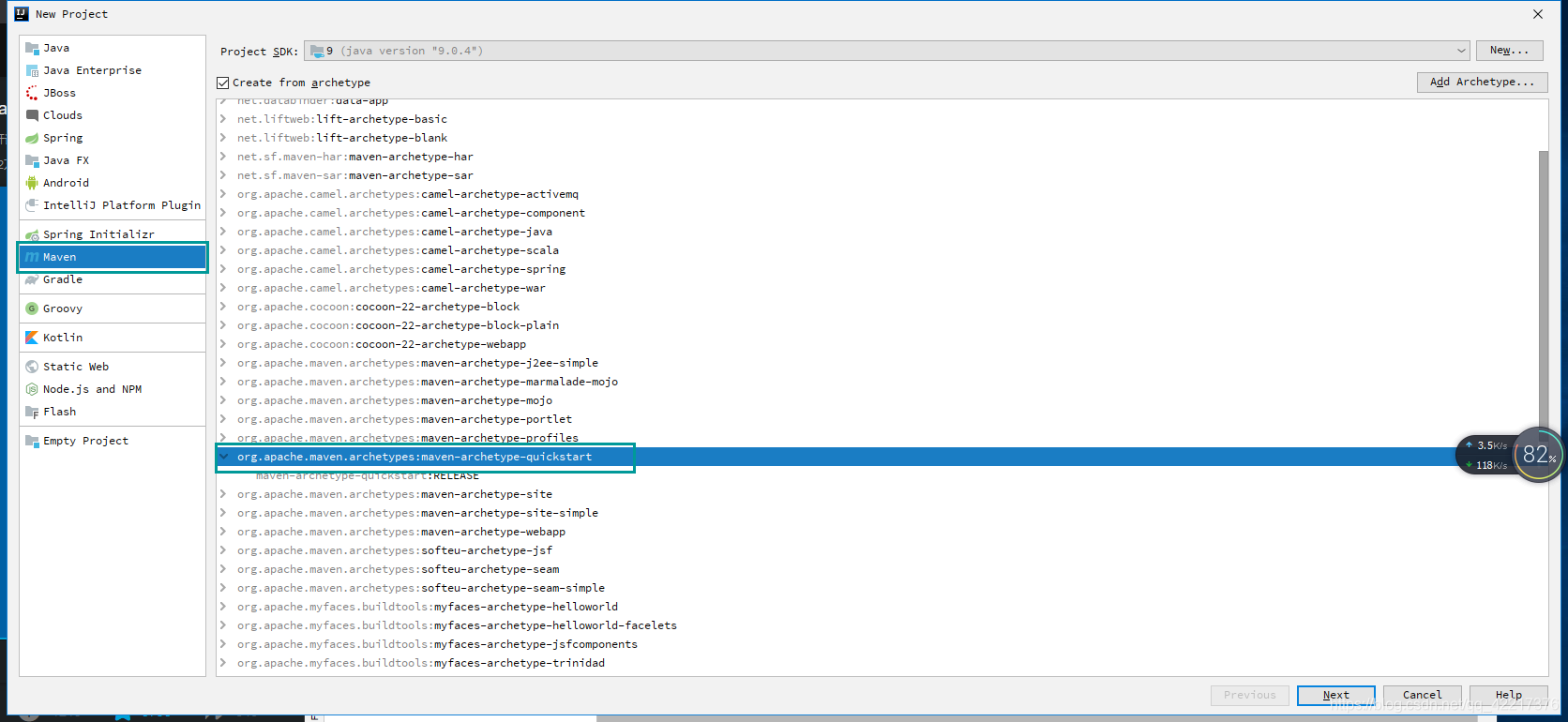Image resolution: width=1568 pixels, height=722 pixels.
Task: Click the Spring Initializr icon
Action: 32,234
